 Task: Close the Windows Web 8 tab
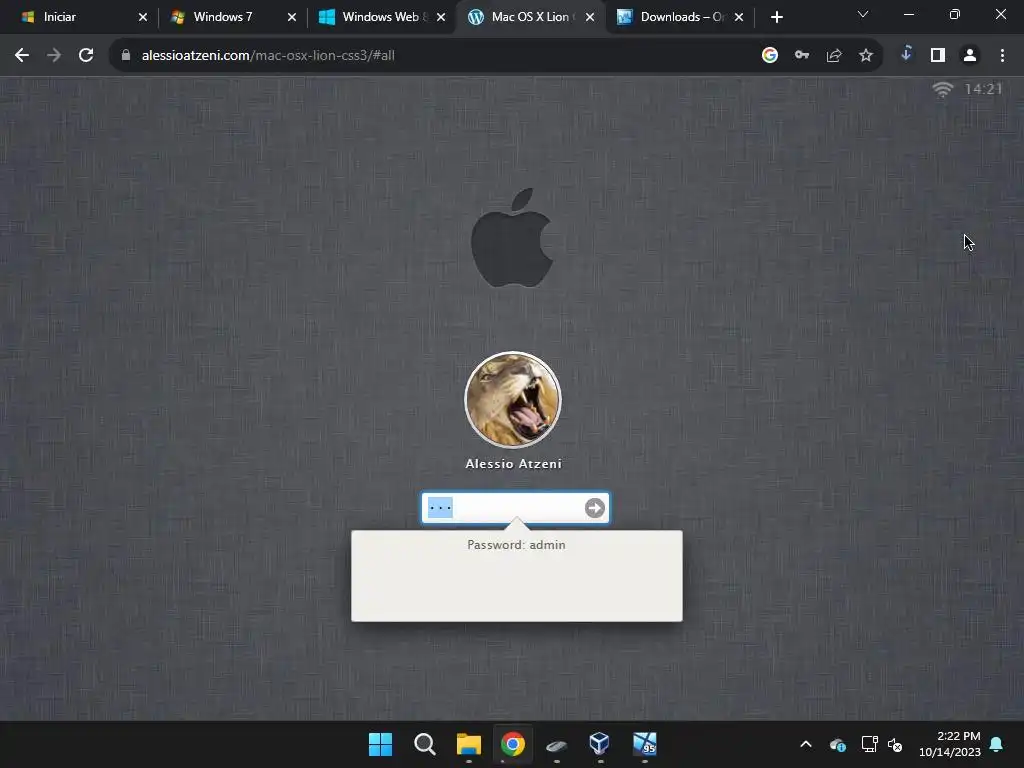click(x=441, y=17)
